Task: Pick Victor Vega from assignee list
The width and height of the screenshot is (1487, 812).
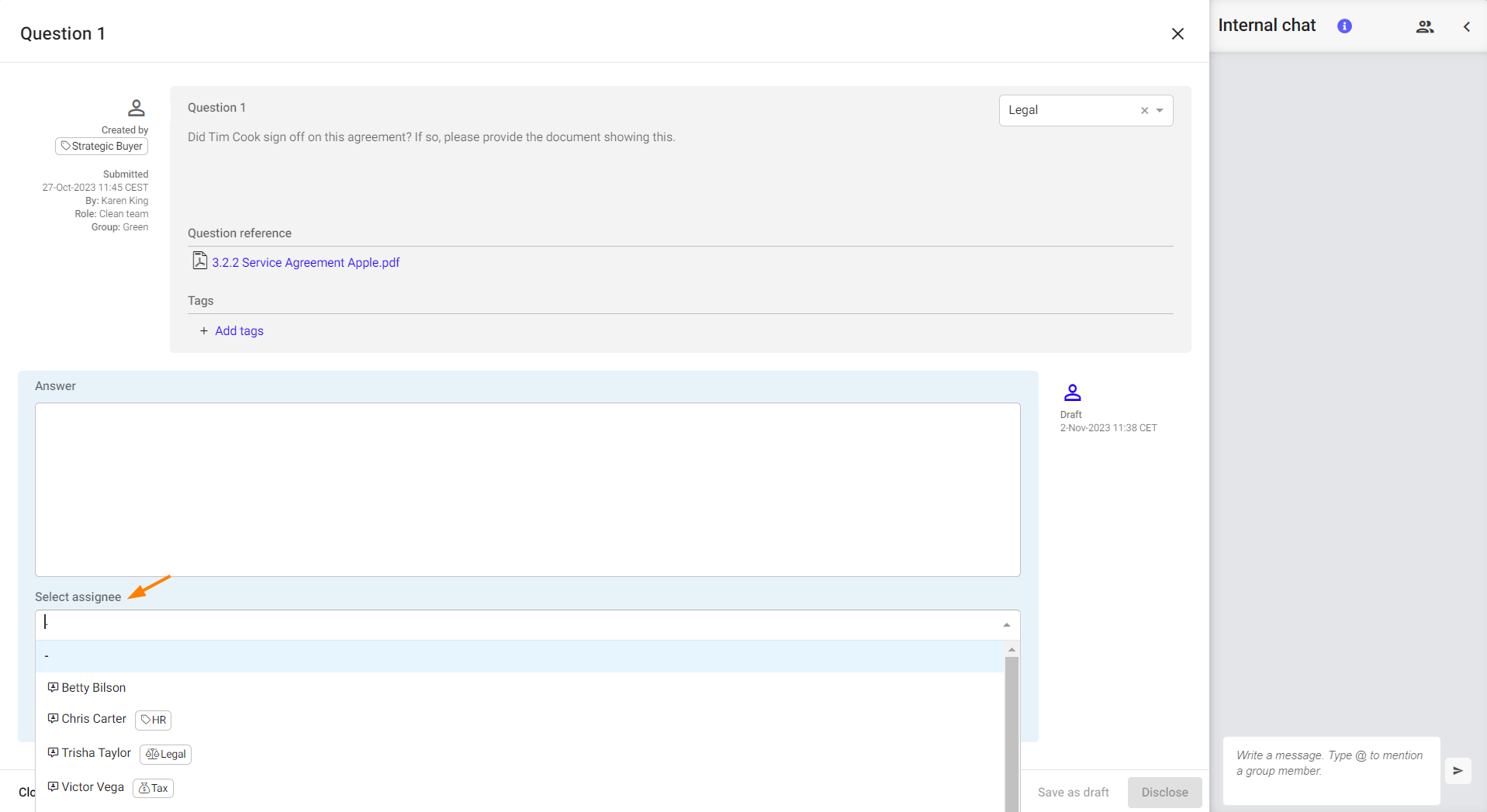Action: [x=92, y=787]
